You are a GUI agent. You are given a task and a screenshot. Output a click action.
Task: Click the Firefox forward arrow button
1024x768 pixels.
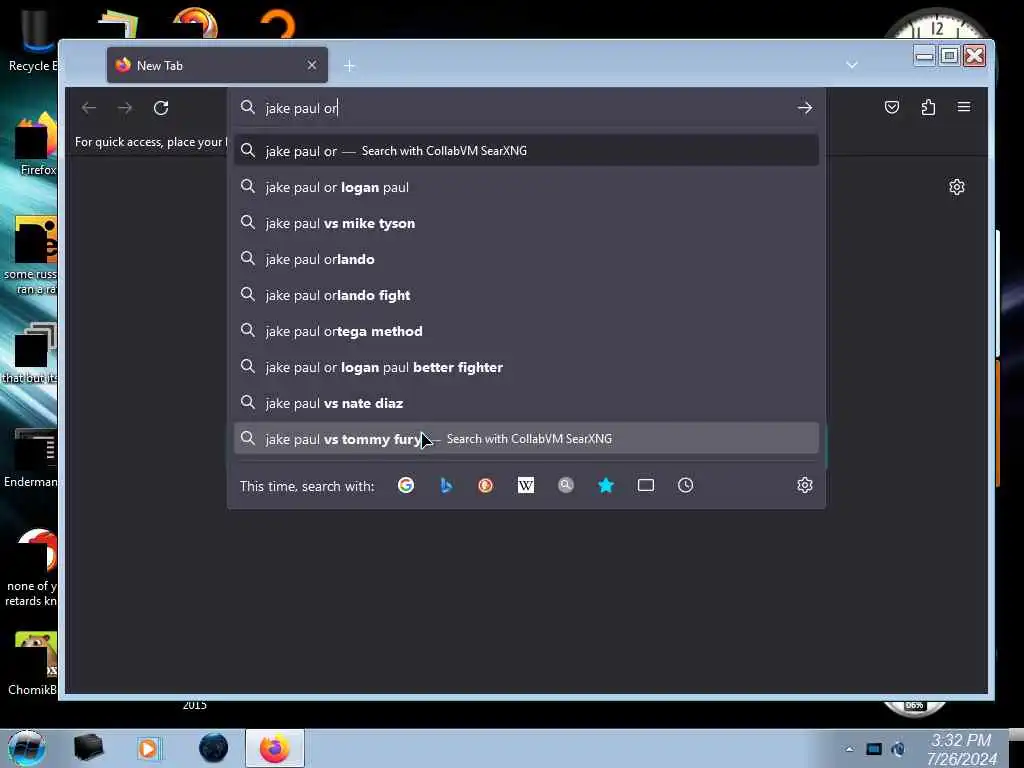click(x=125, y=108)
